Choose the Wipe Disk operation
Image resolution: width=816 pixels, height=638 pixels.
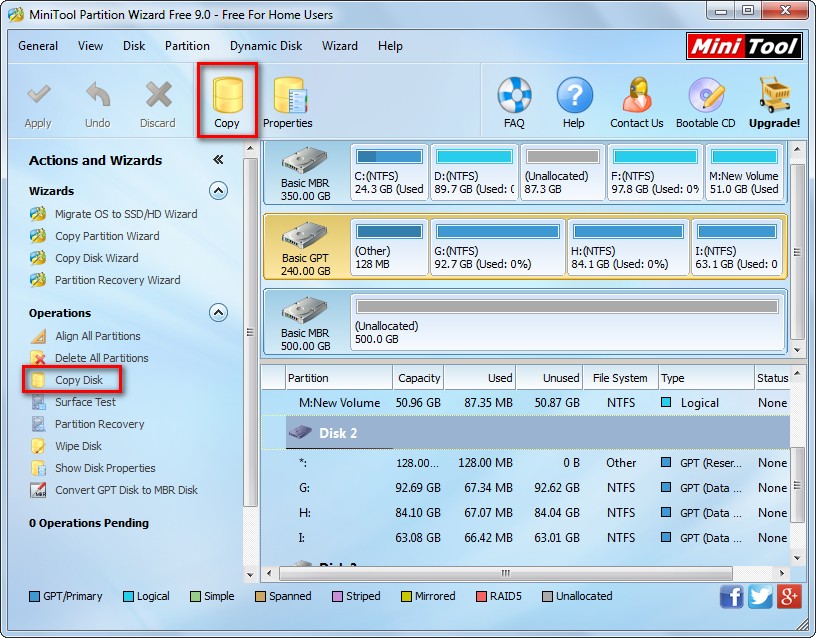click(79, 446)
